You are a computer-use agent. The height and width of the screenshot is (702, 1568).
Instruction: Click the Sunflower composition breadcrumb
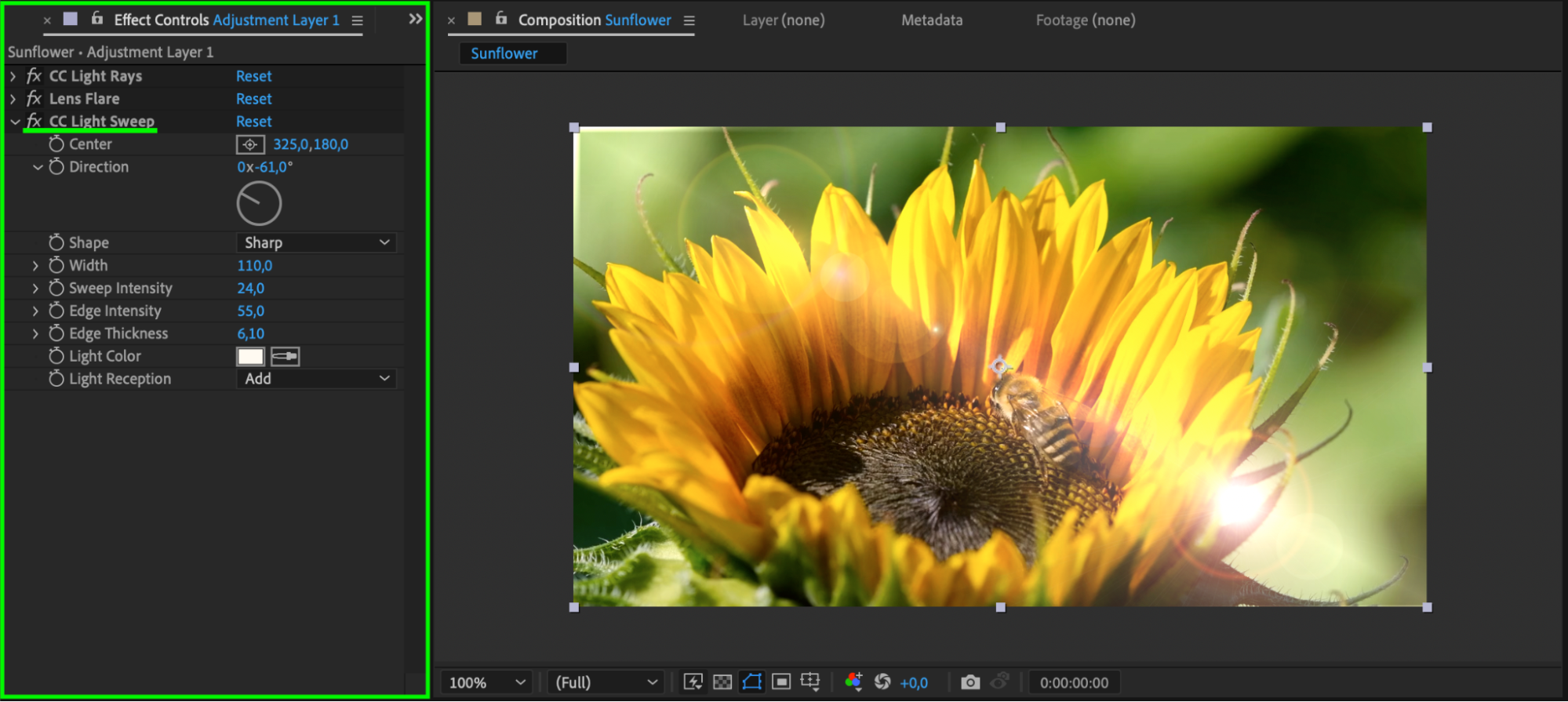click(504, 53)
